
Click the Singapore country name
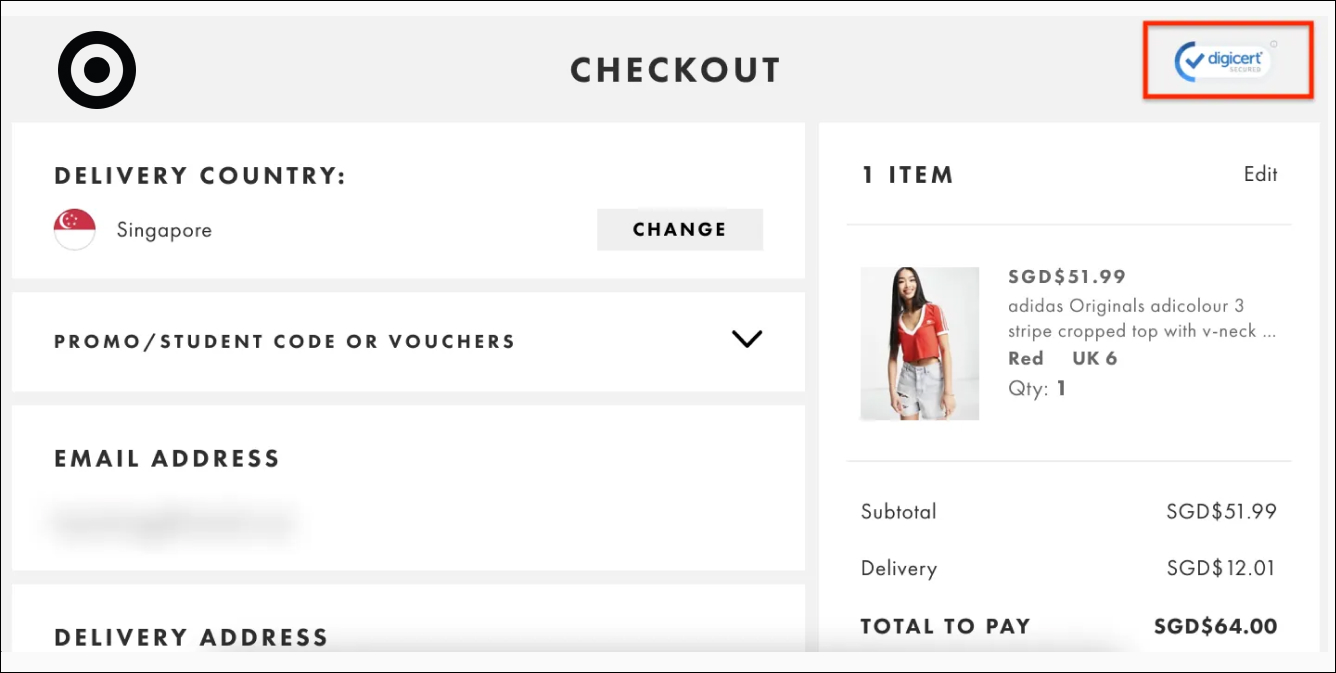click(x=164, y=230)
